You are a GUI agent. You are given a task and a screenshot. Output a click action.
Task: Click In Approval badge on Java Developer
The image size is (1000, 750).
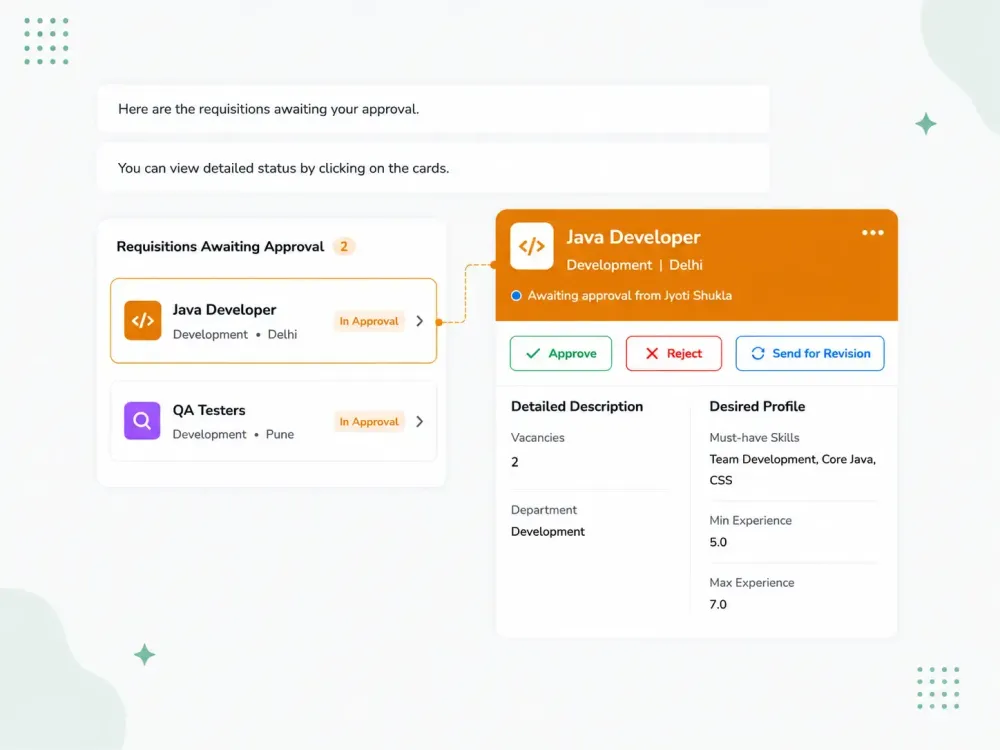click(x=369, y=321)
